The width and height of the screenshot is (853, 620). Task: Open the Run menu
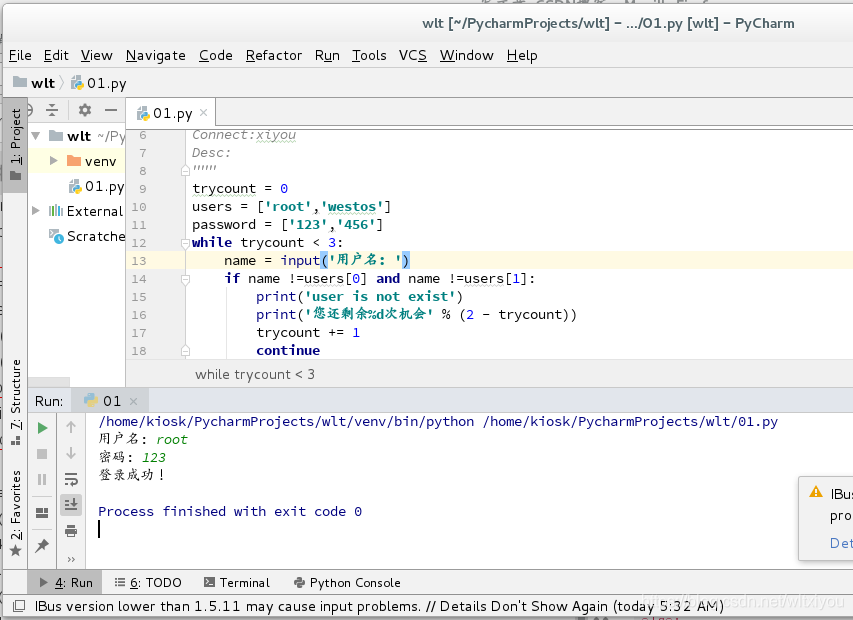327,55
